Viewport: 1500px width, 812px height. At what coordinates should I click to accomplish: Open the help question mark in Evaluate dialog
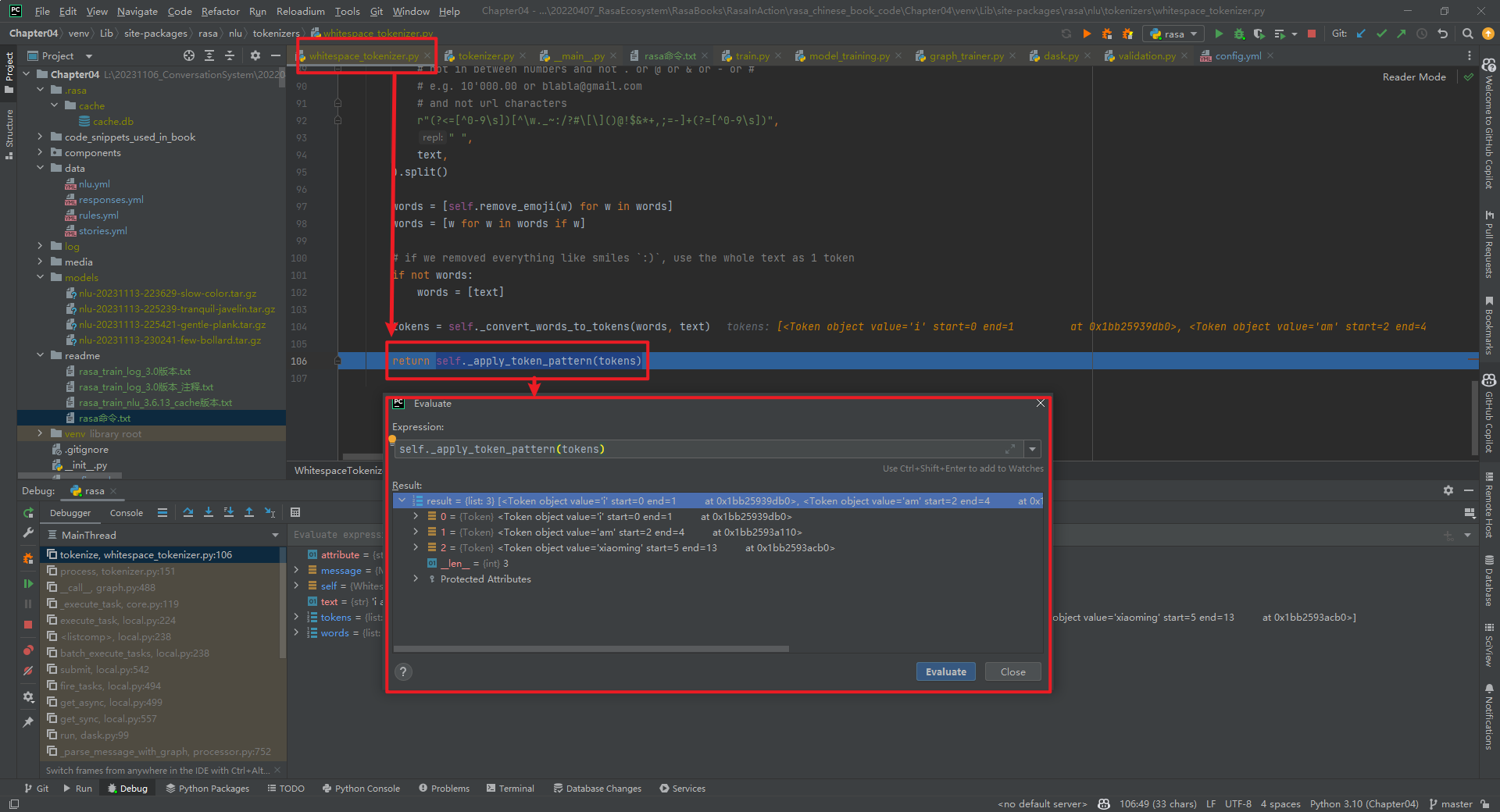(403, 671)
